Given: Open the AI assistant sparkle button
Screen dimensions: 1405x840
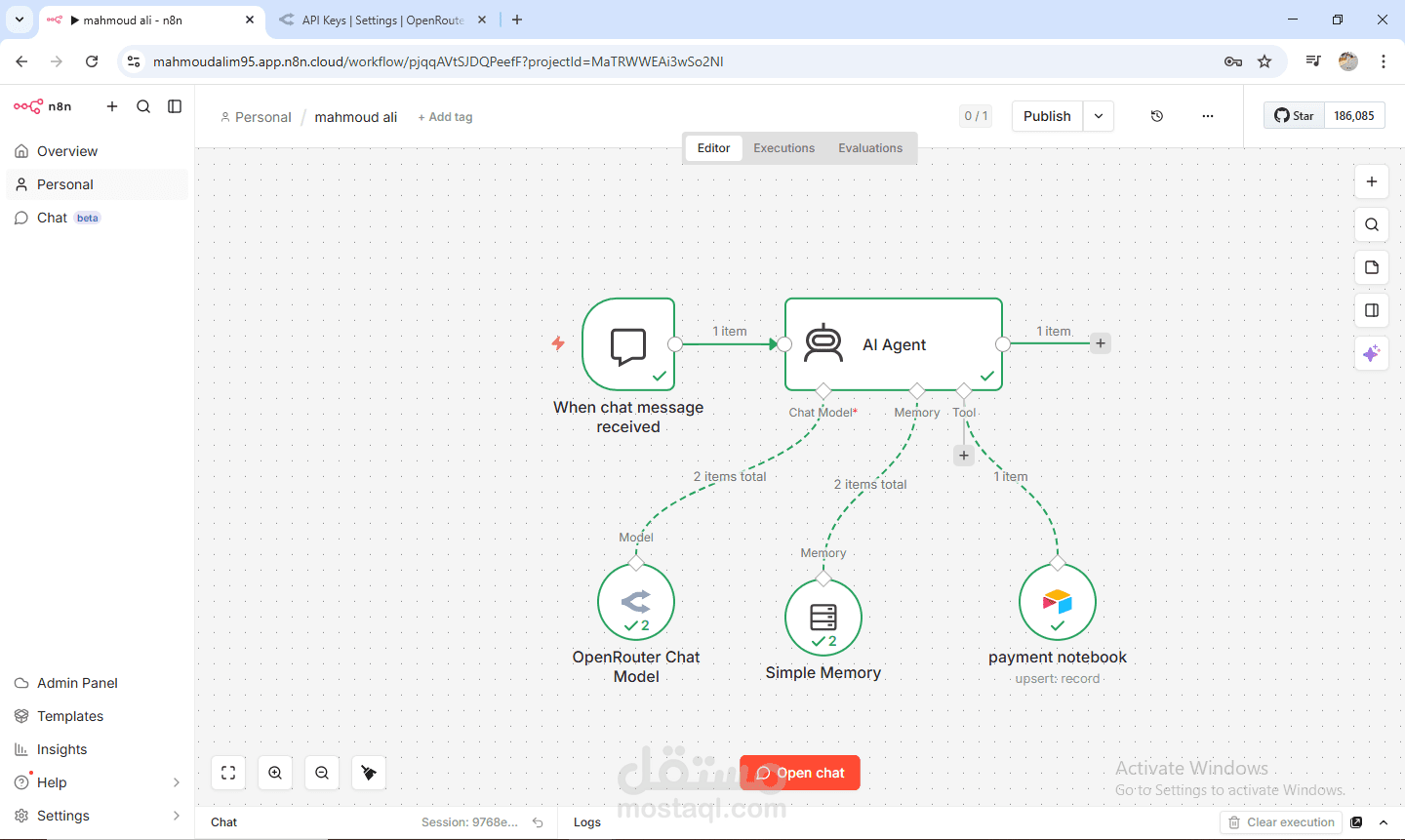Looking at the screenshot, I should [x=1372, y=353].
